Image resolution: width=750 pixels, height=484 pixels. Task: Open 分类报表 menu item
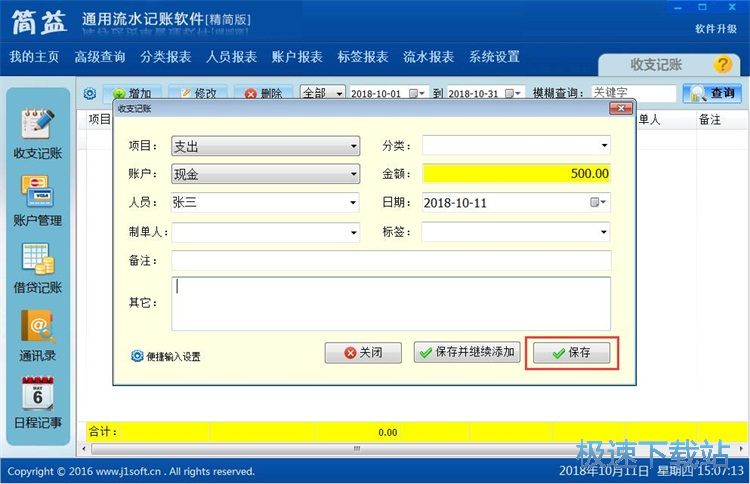coord(165,57)
